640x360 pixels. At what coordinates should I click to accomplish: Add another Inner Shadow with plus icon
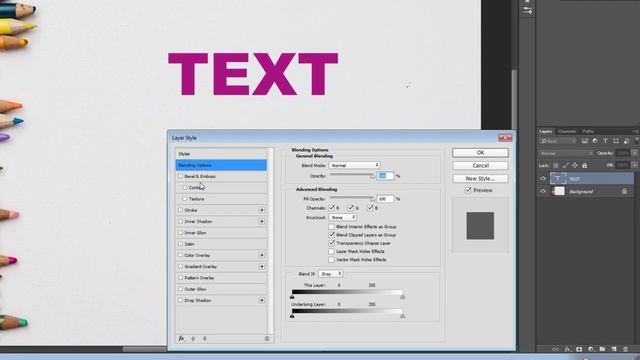click(262, 221)
